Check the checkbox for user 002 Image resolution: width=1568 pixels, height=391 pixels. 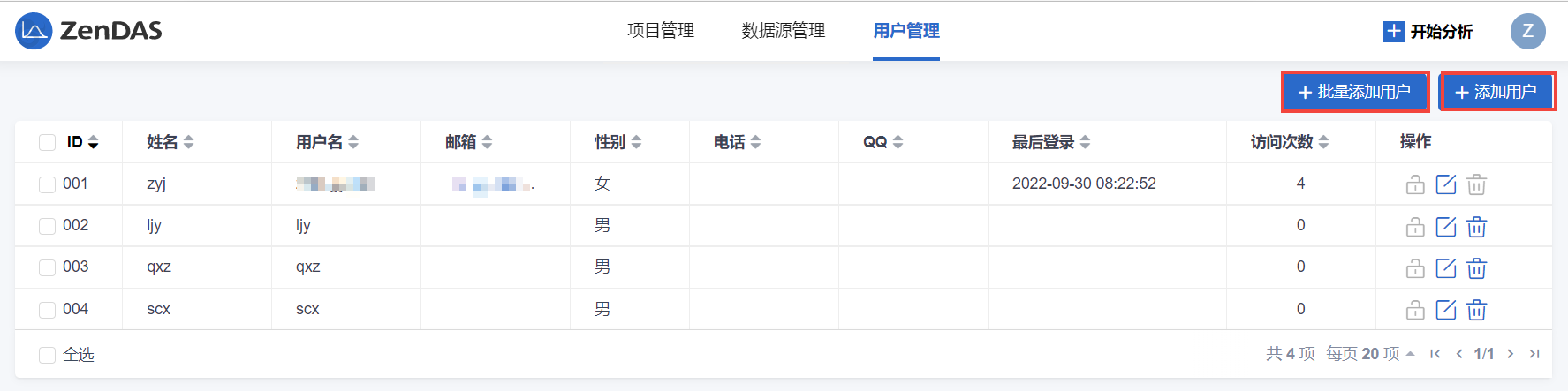point(47,226)
